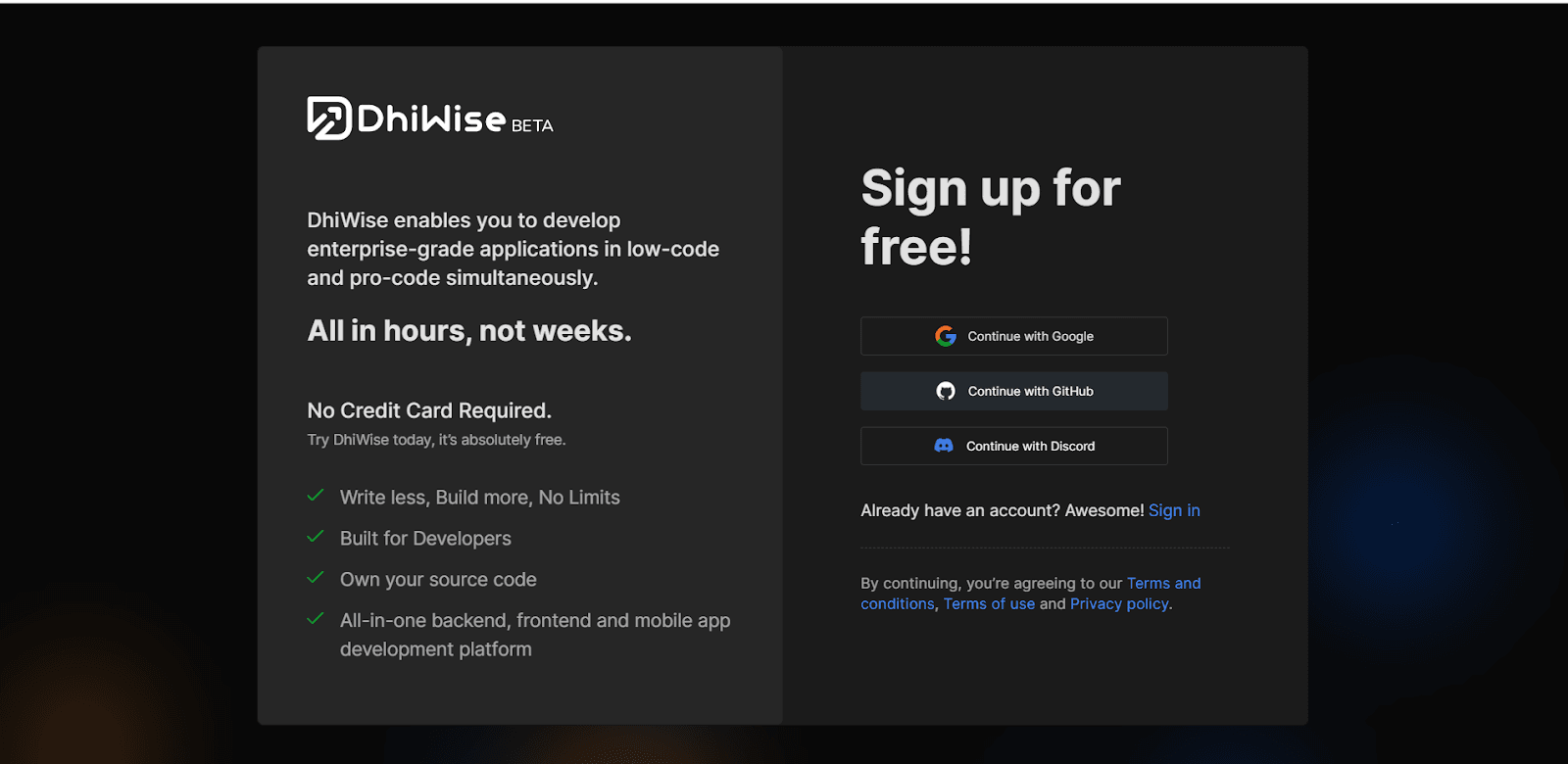Image resolution: width=1568 pixels, height=764 pixels.
Task: View the Terms of use link
Action: tap(989, 604)
